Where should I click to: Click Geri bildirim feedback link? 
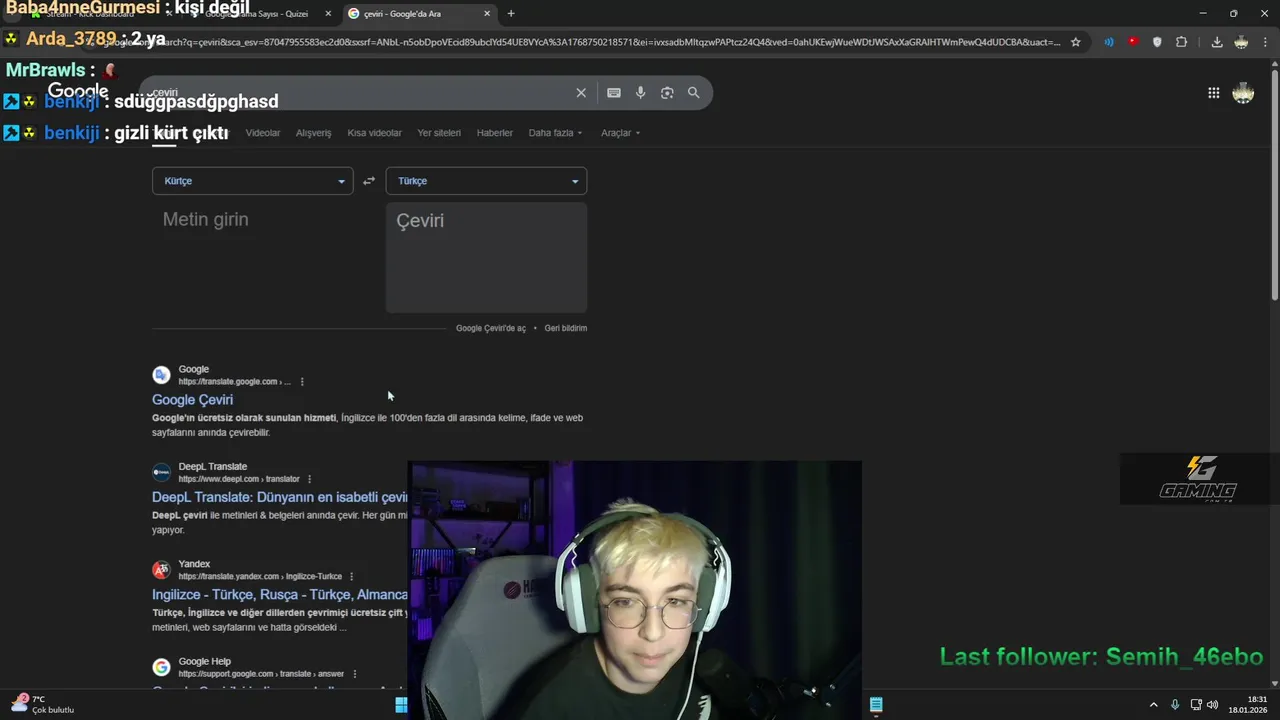pos(566,328)
